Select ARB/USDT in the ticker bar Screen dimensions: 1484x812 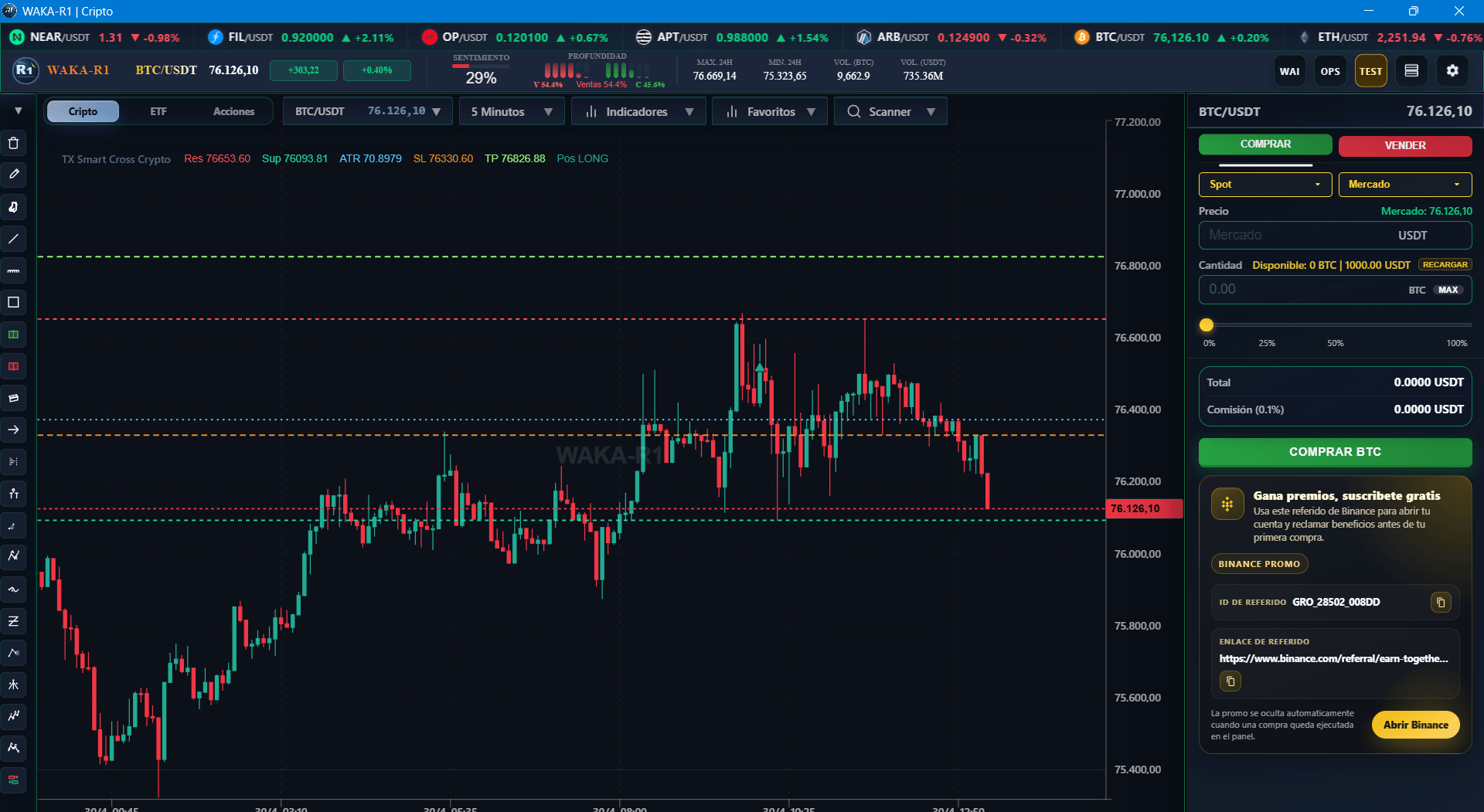point(951,37)
